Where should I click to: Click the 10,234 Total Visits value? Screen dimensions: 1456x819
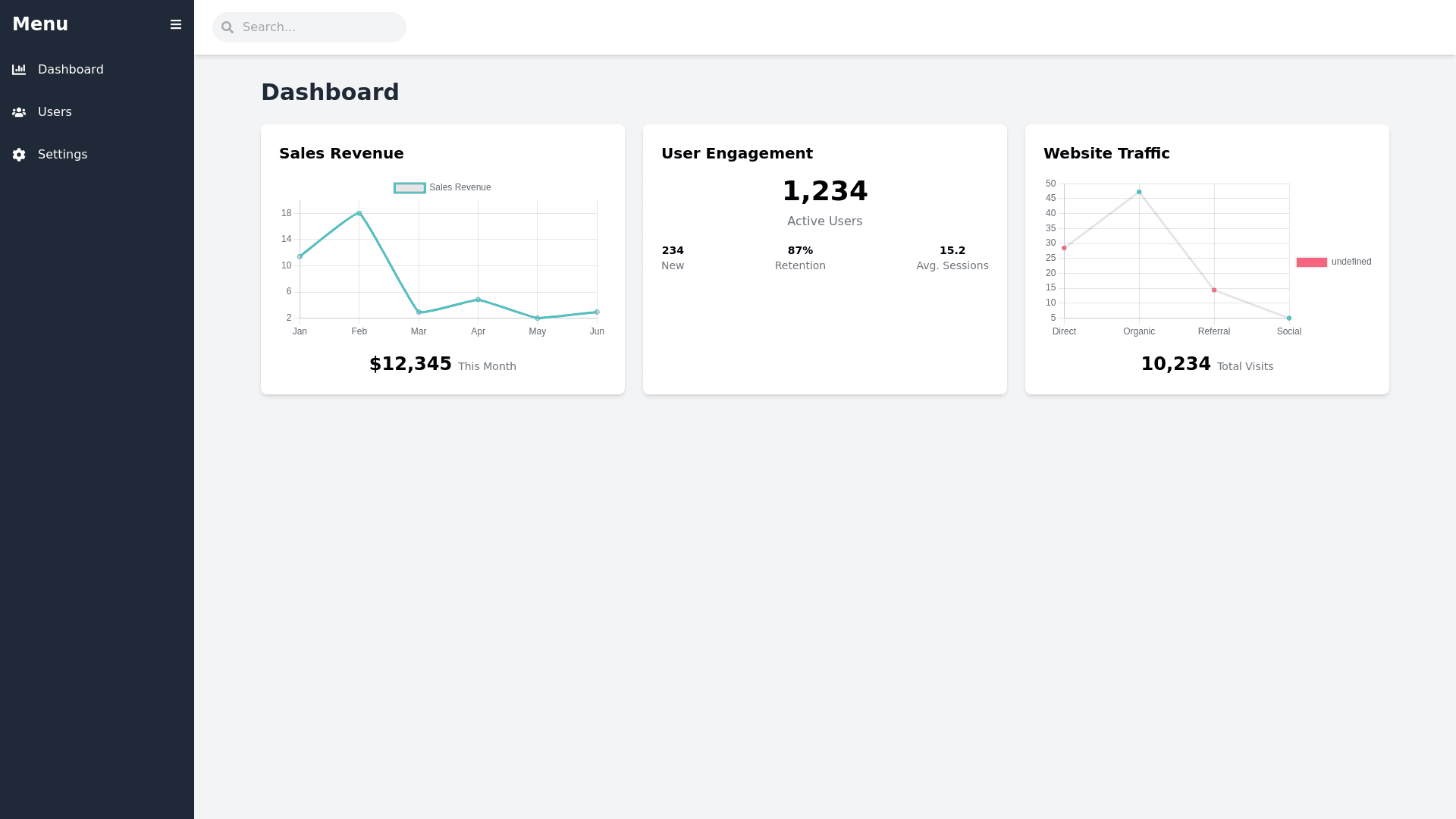point(1175,364)
